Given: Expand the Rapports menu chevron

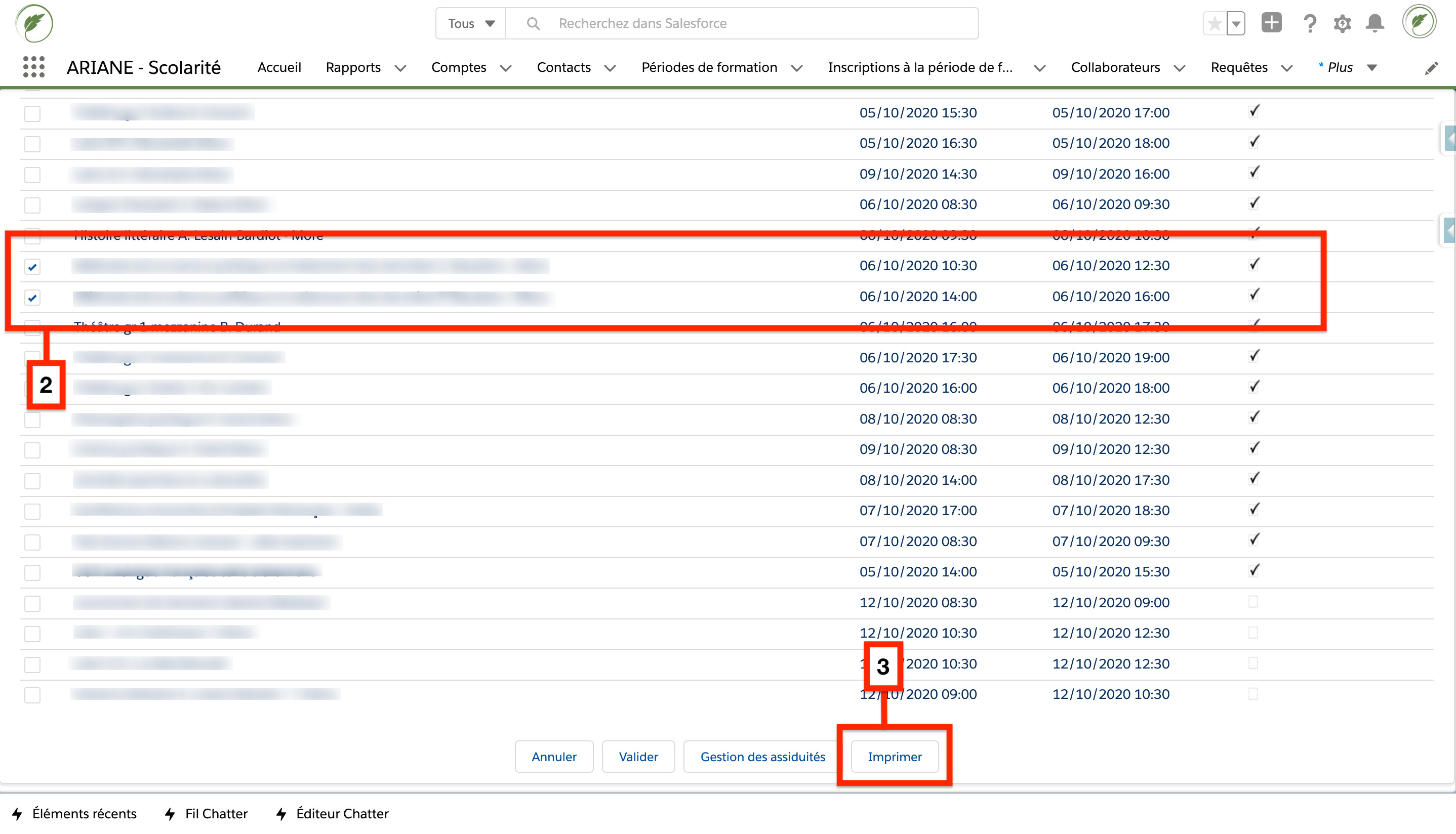Looking at the screenshot, I should (x=400, y=68).
